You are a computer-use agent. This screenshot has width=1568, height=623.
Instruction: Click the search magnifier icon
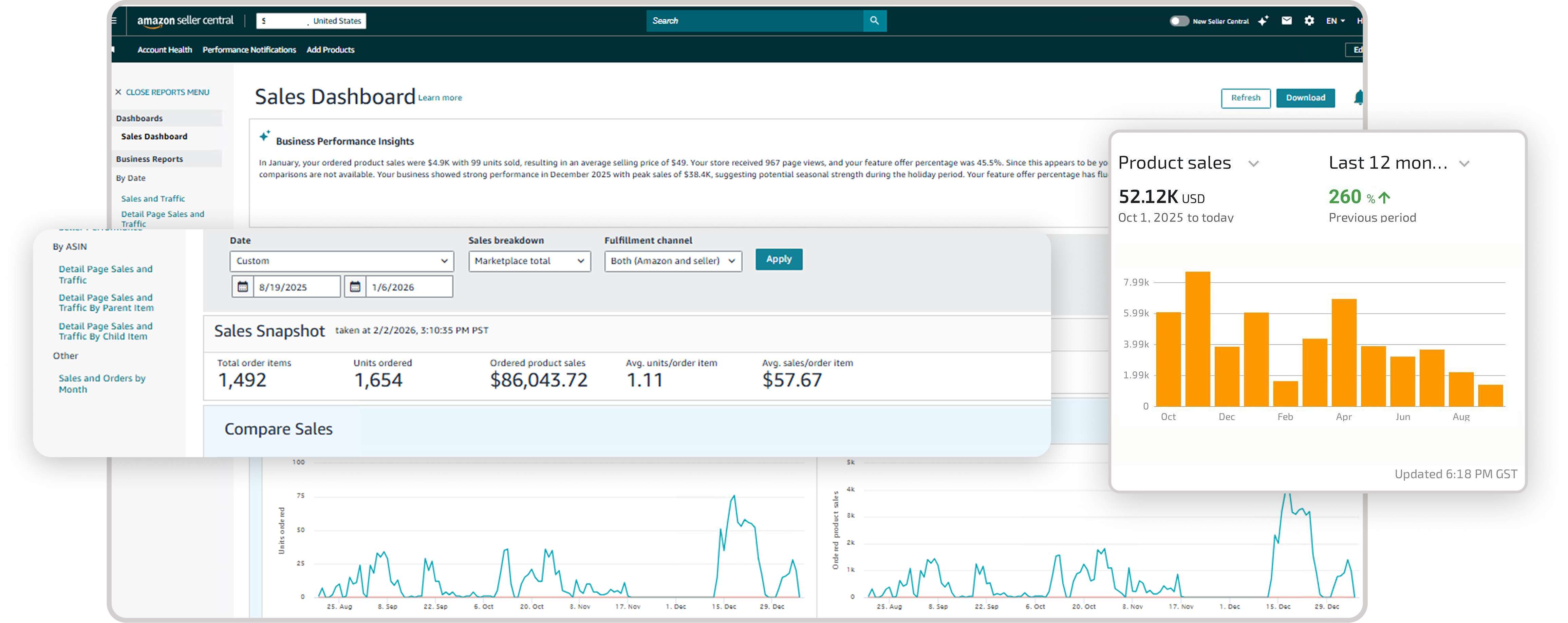[x=874, y=20]
